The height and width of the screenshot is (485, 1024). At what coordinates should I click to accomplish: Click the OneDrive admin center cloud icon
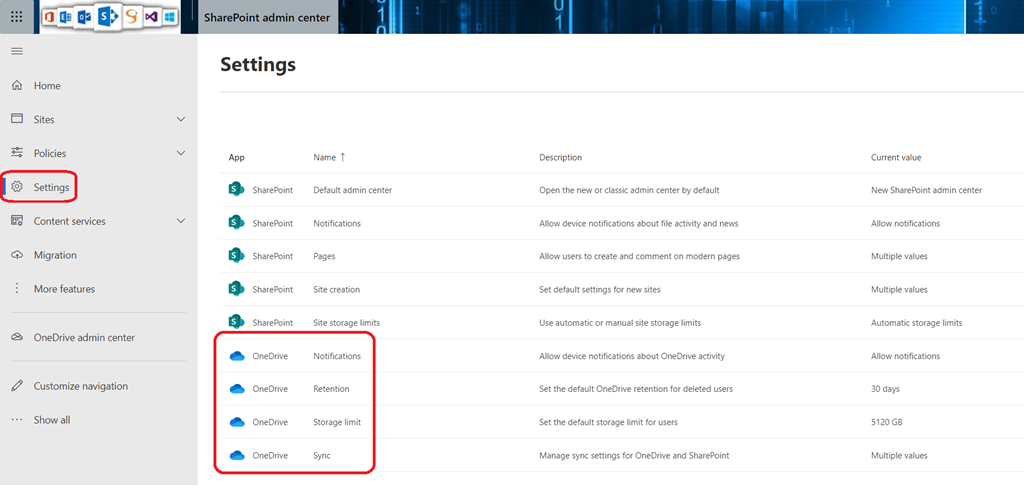[x=17, y=338]
